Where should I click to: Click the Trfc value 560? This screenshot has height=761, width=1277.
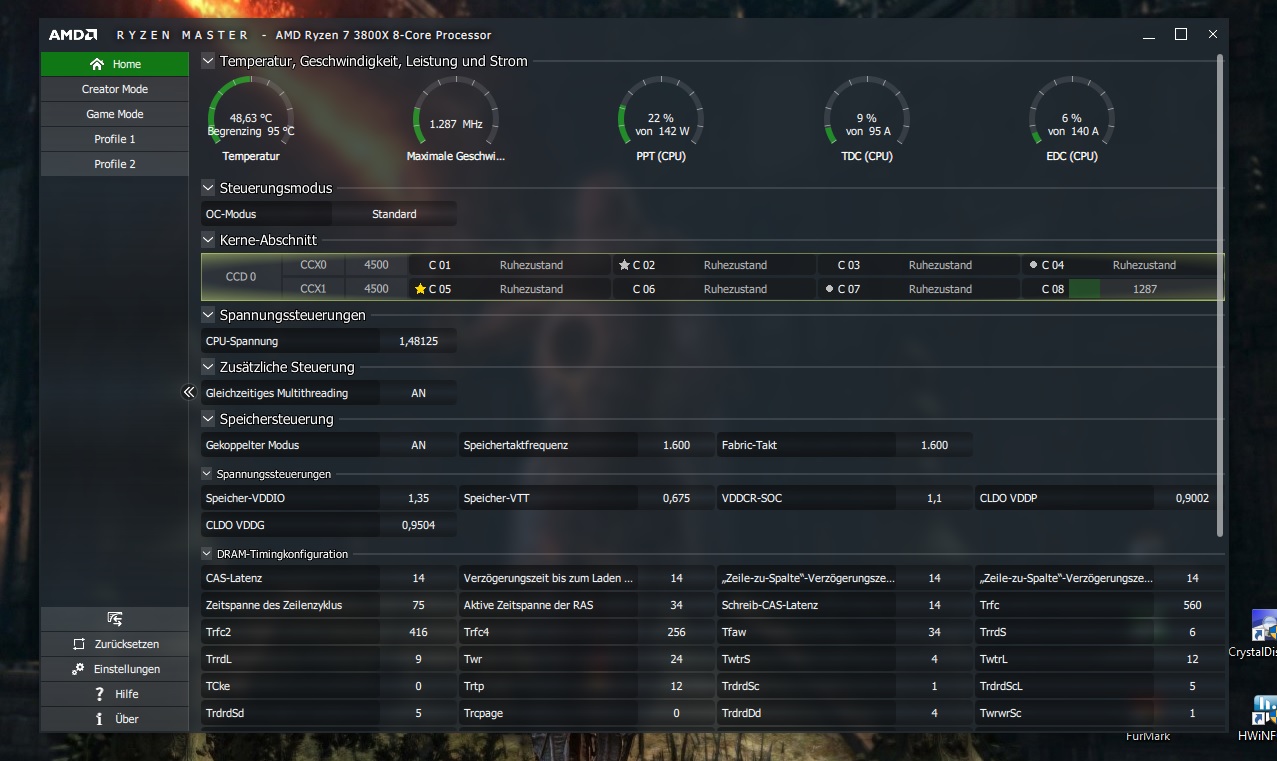click(1191, 605)
